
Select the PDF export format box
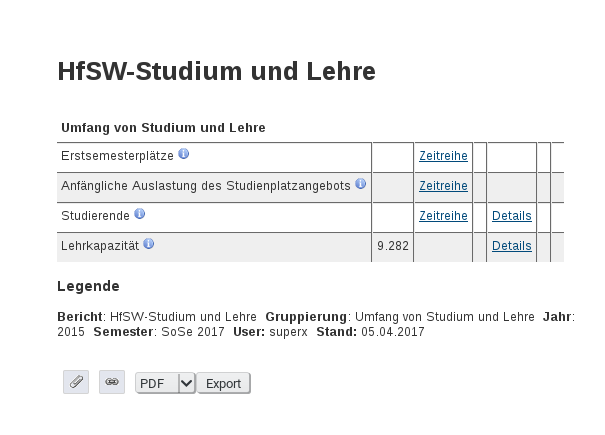165,383
